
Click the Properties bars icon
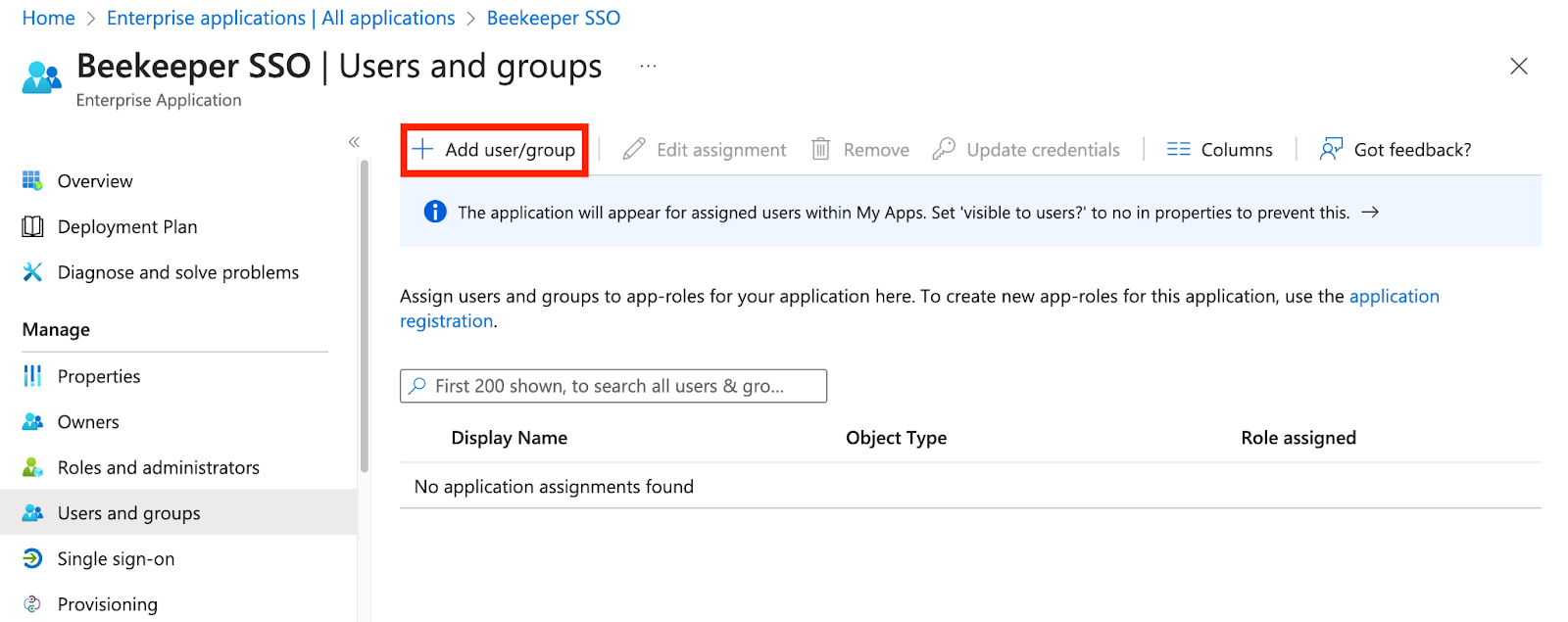tap(32, 376)
